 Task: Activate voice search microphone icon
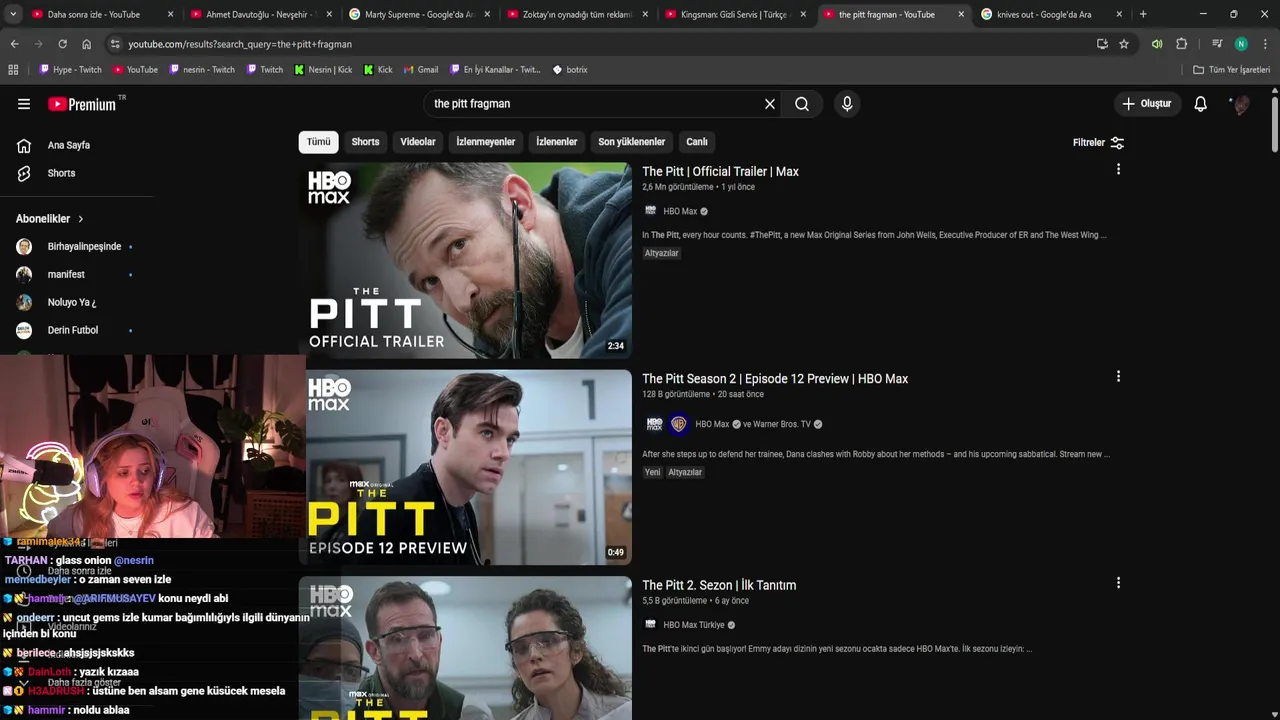[x=847, y=104]
